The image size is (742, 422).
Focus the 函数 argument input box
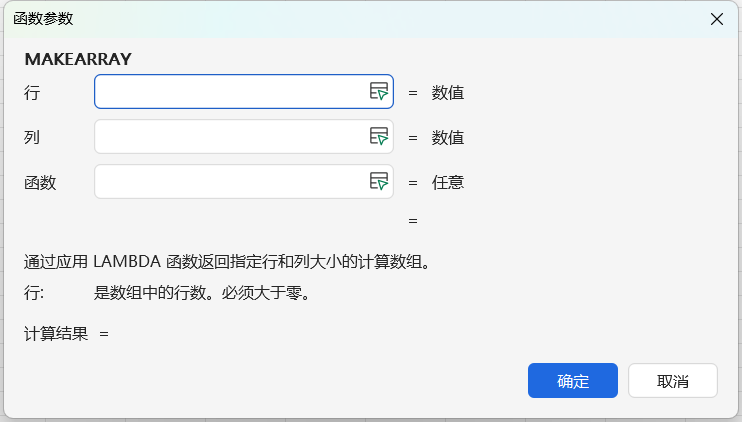pyautogui.click(x=230, y=182)
